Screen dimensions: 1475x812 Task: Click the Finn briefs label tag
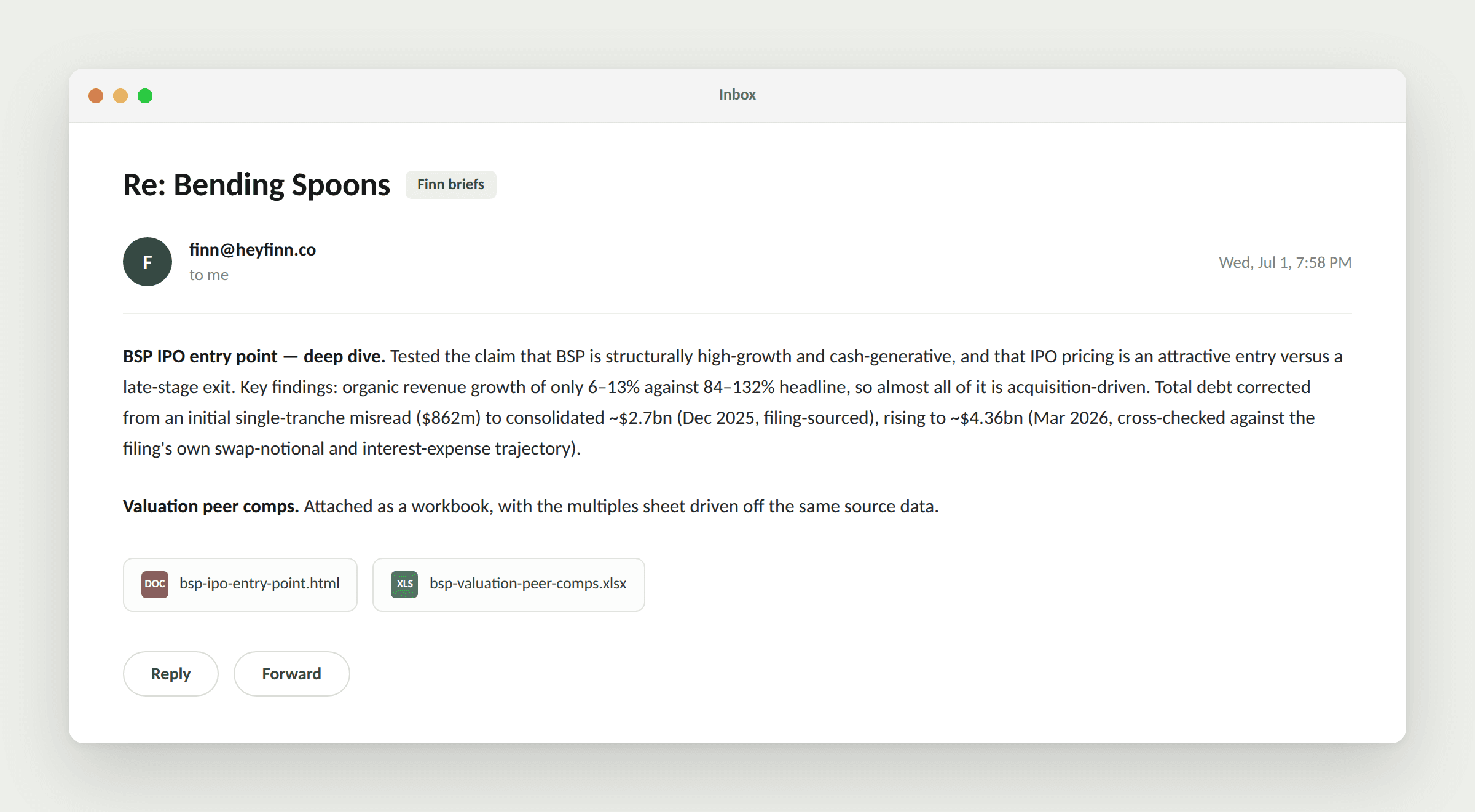pos(451,185)
